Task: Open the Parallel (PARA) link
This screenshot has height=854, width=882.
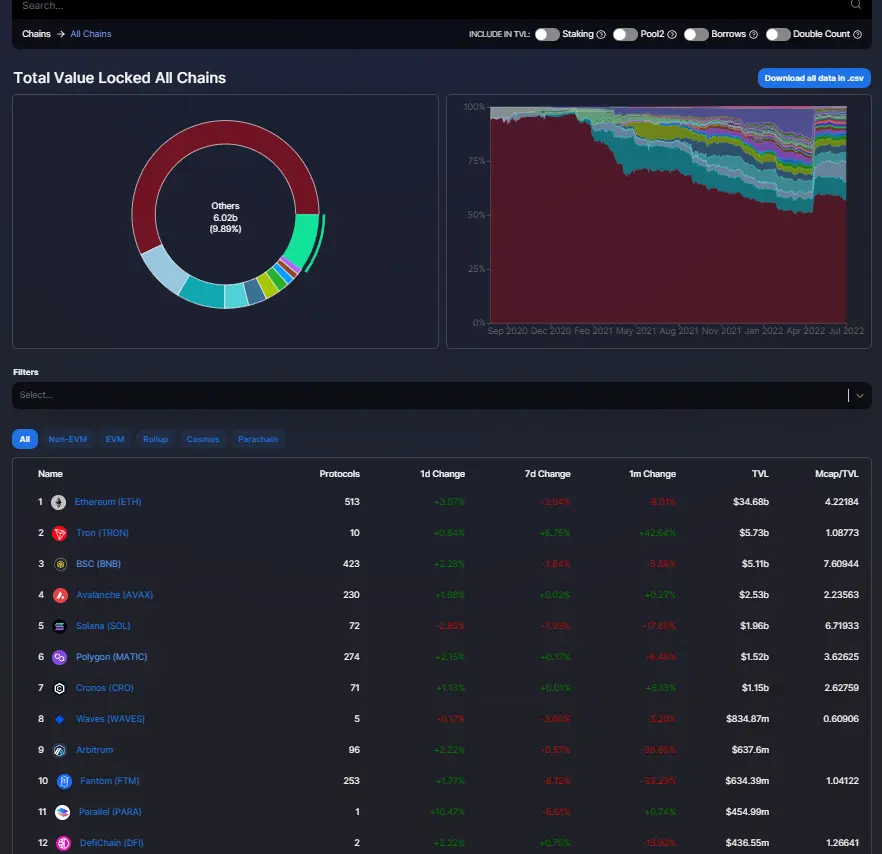Action: pyautogui.click(x=110, y=811)
